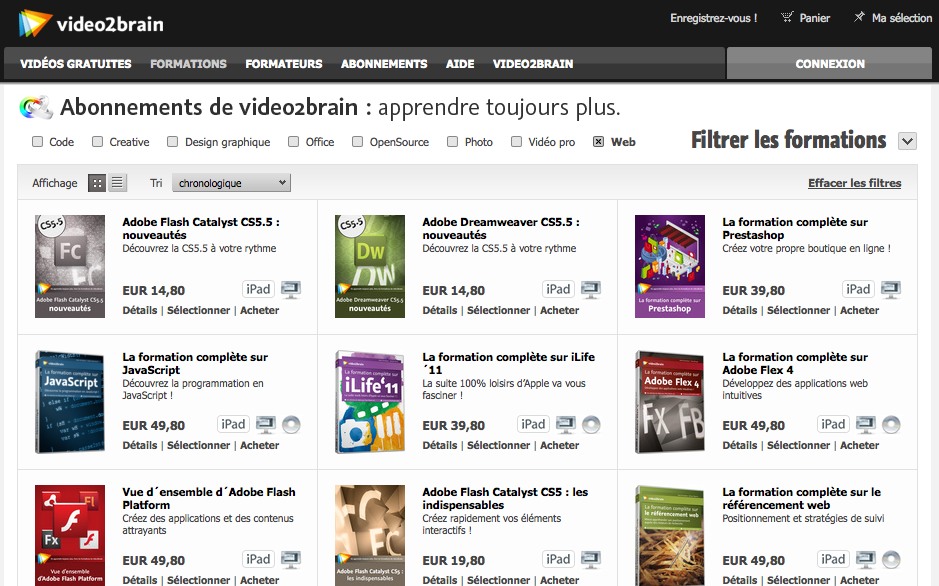Click computer icon for Adobe Flex 4
The height and width of the screenshot is (586, 939).
pos(866,424)
